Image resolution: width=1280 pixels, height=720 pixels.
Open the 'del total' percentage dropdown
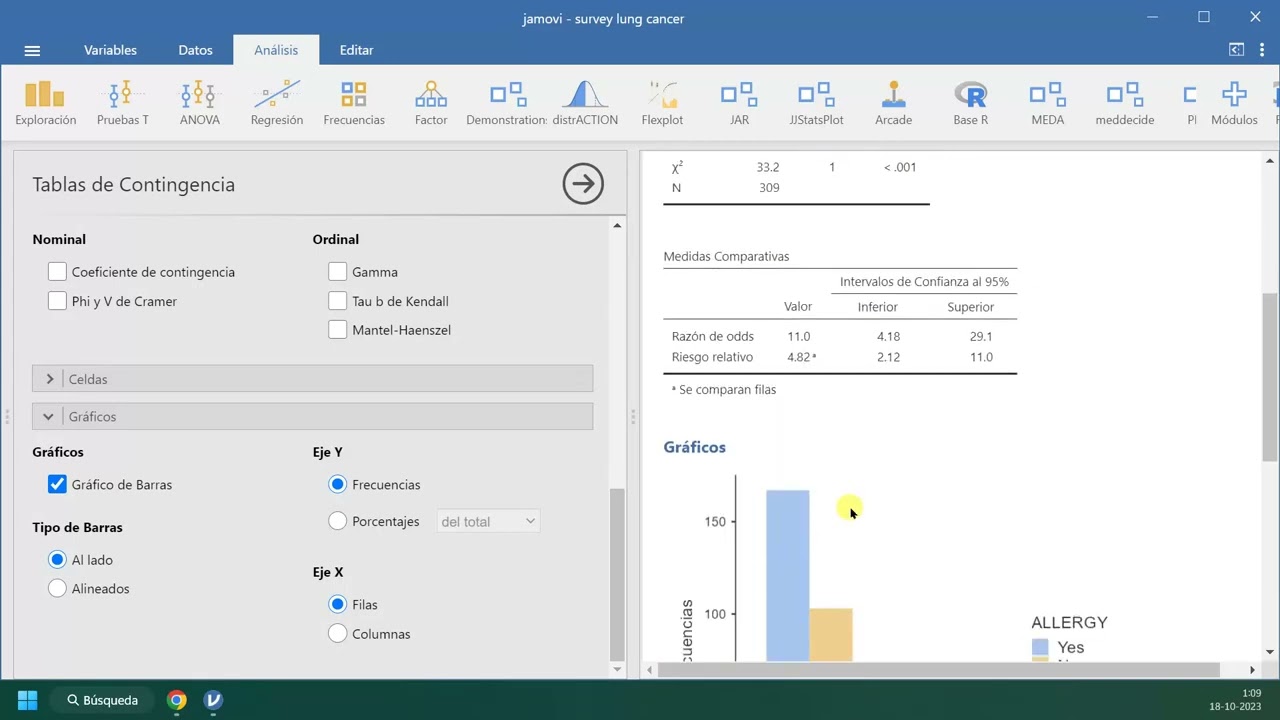487,522
